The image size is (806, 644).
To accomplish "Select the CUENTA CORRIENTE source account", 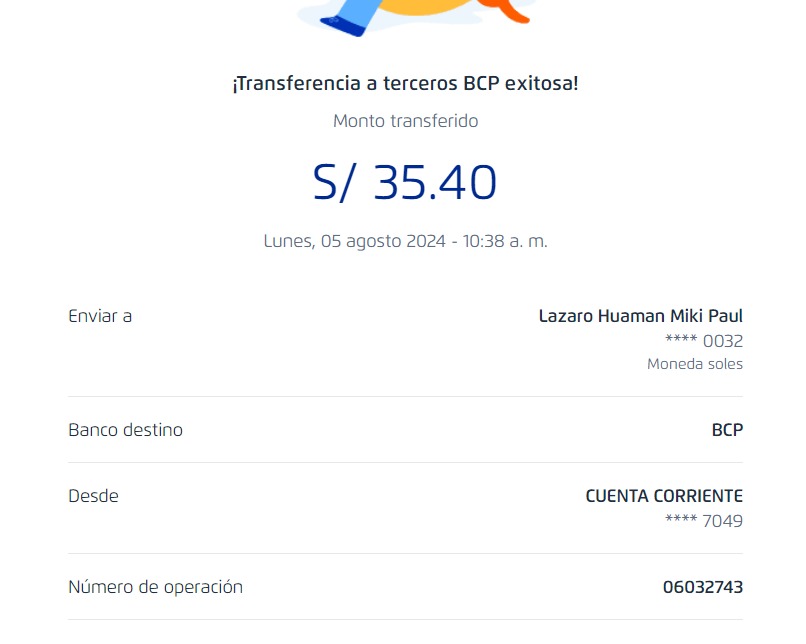I will coord(664,496).
